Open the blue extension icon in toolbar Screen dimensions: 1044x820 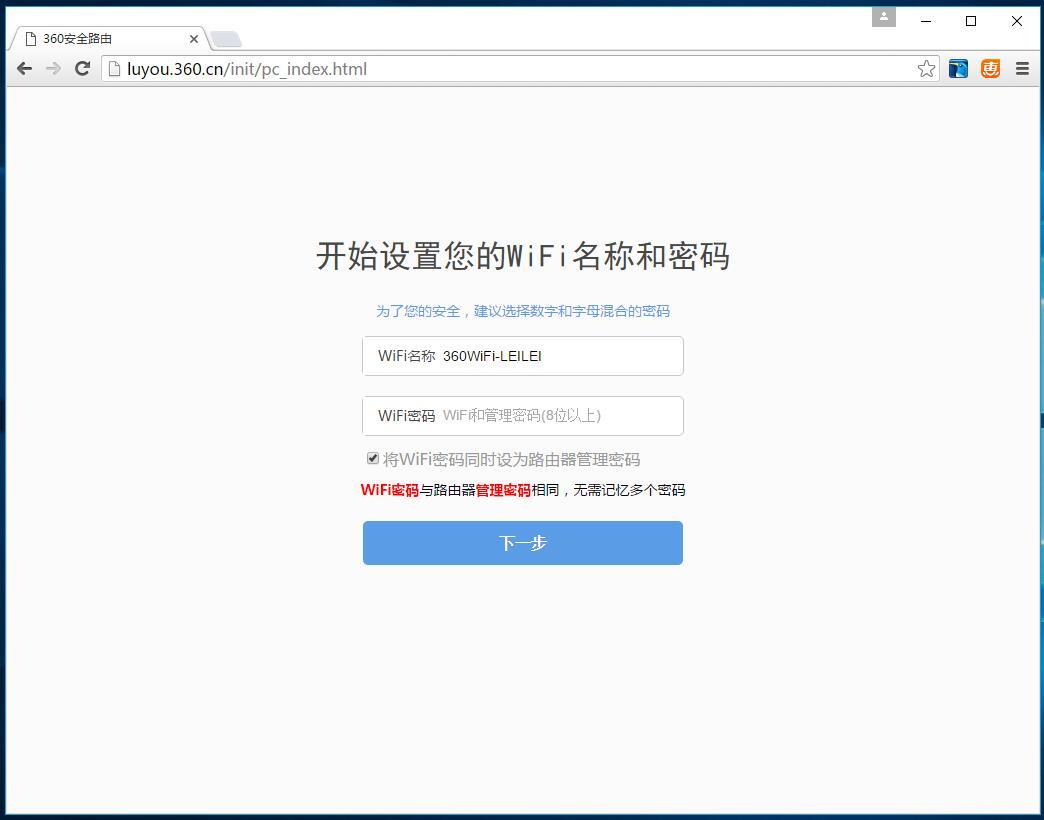pos(958,68)
